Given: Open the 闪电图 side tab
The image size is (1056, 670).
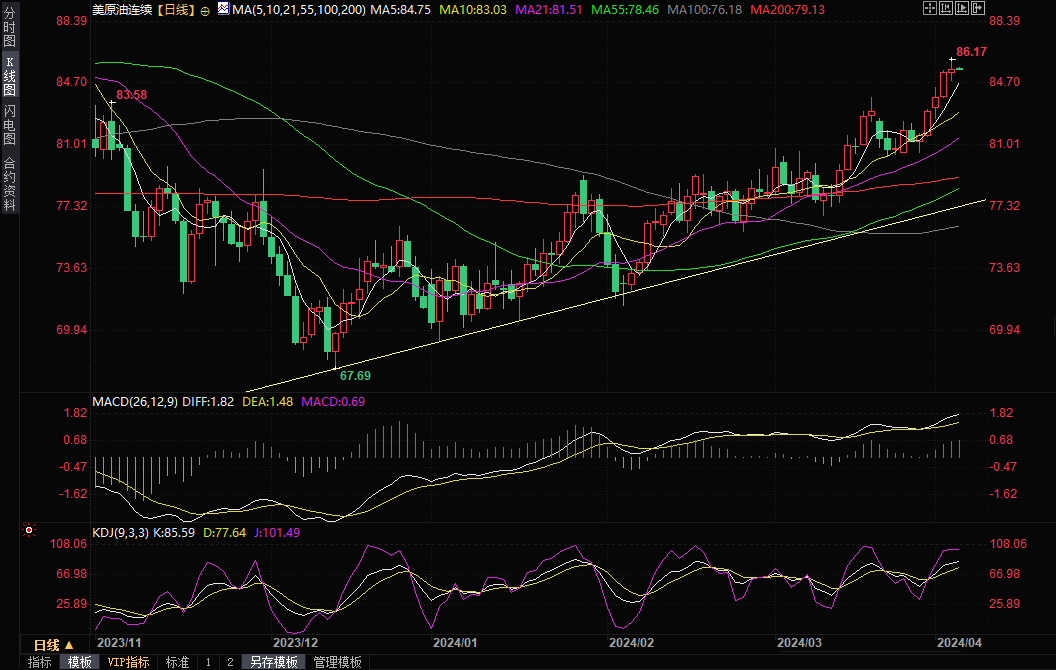Looking at the screenshot, I should 10,124.
